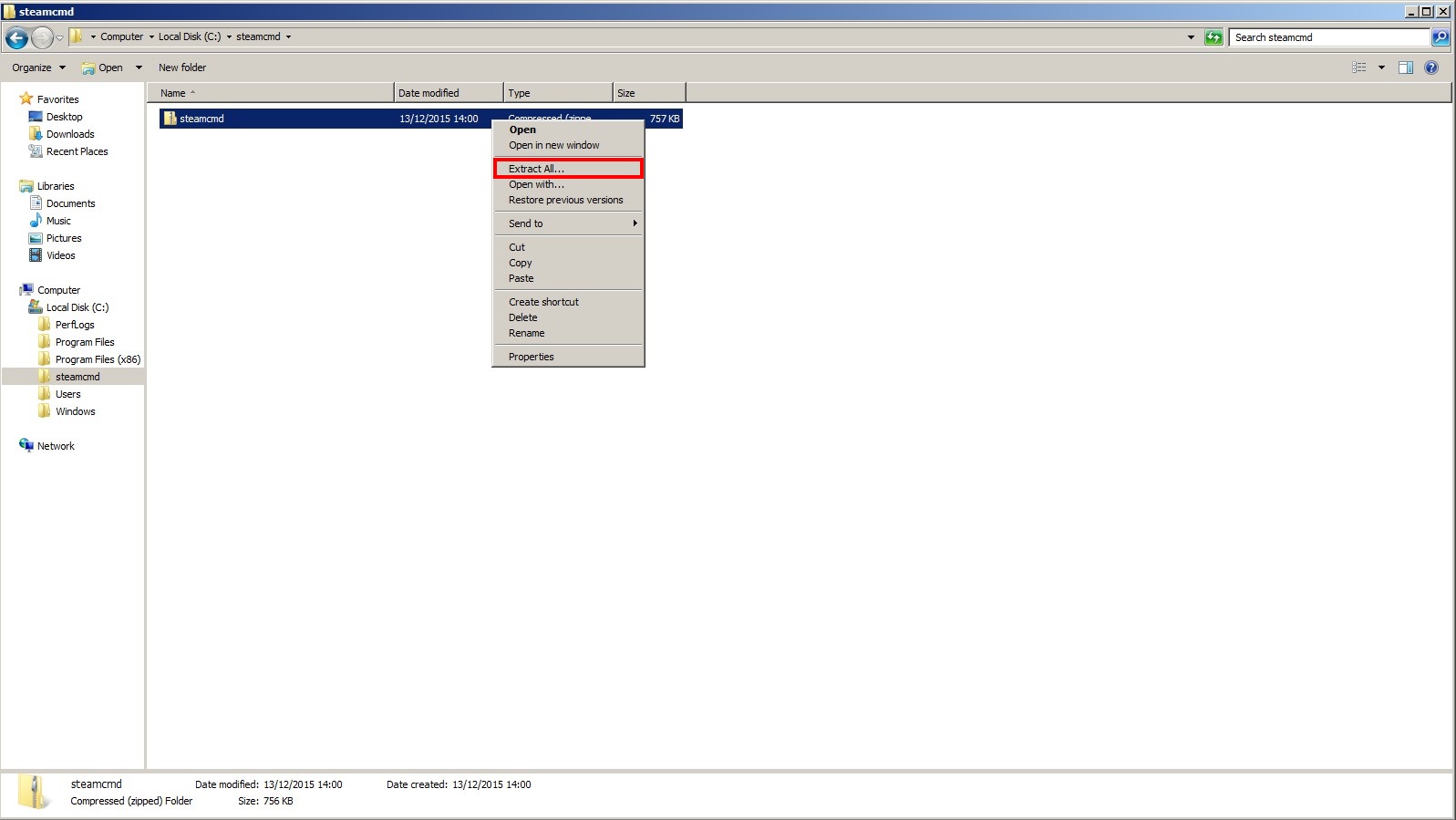1456x820 pixels.
Task: Choose Properties from the context menu
Action: click(x=569, y=357)
